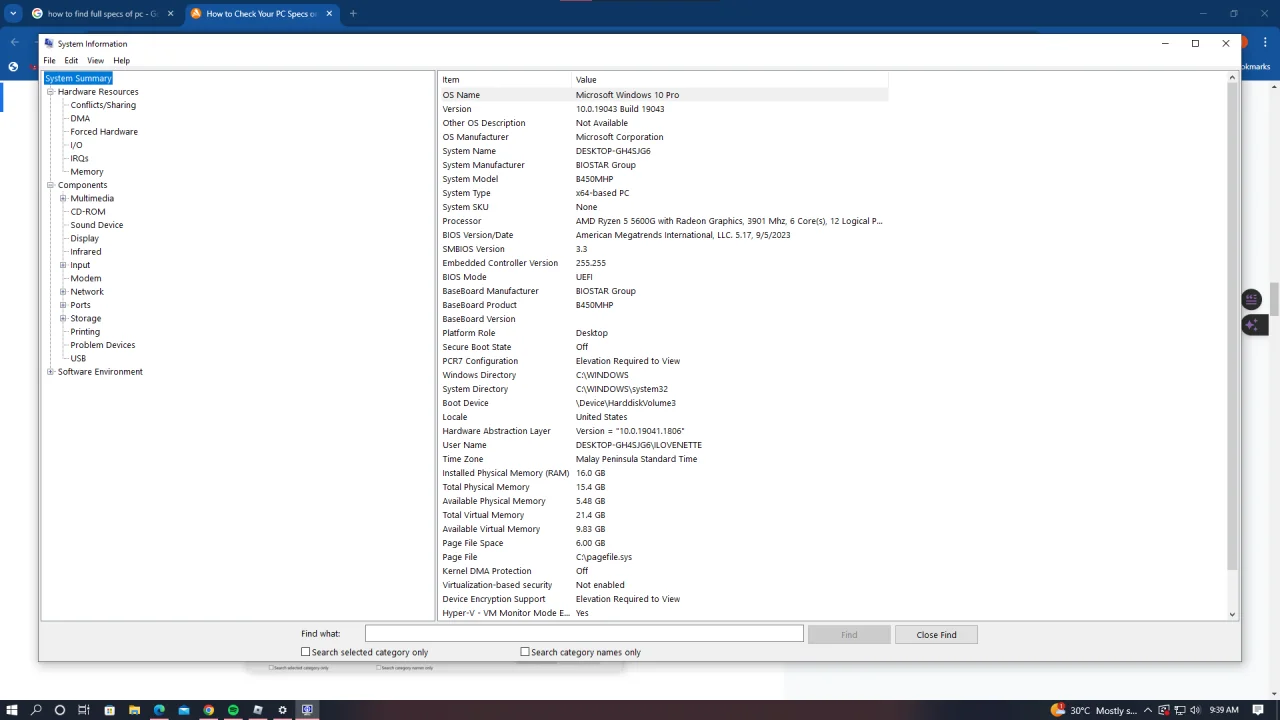This screenshot has width=1280, height=720.
Task: Switch to Google Chrome on the taskbar
Action: 208,710
